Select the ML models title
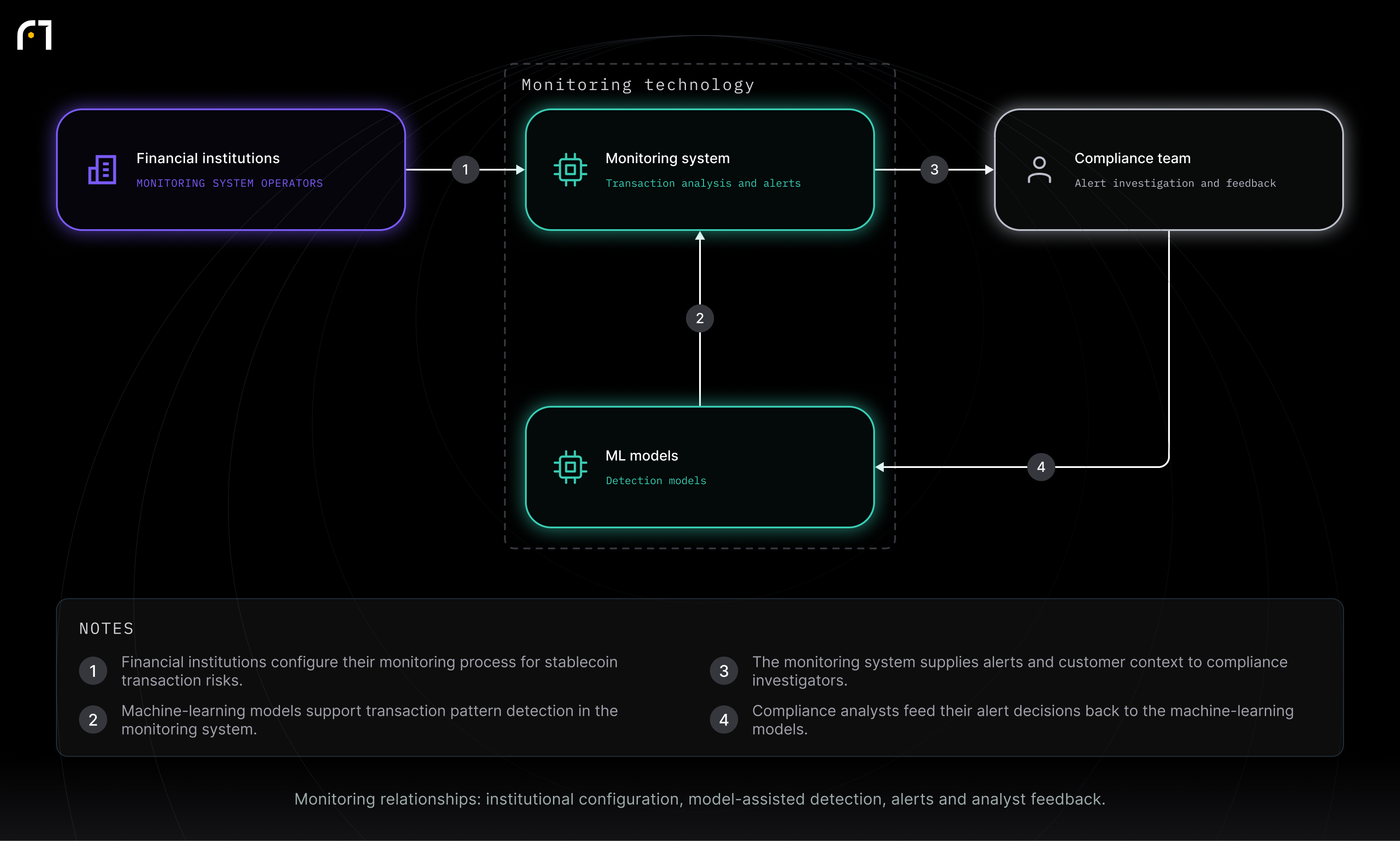This screenshot has height=841, width=1400. (642, 456)
